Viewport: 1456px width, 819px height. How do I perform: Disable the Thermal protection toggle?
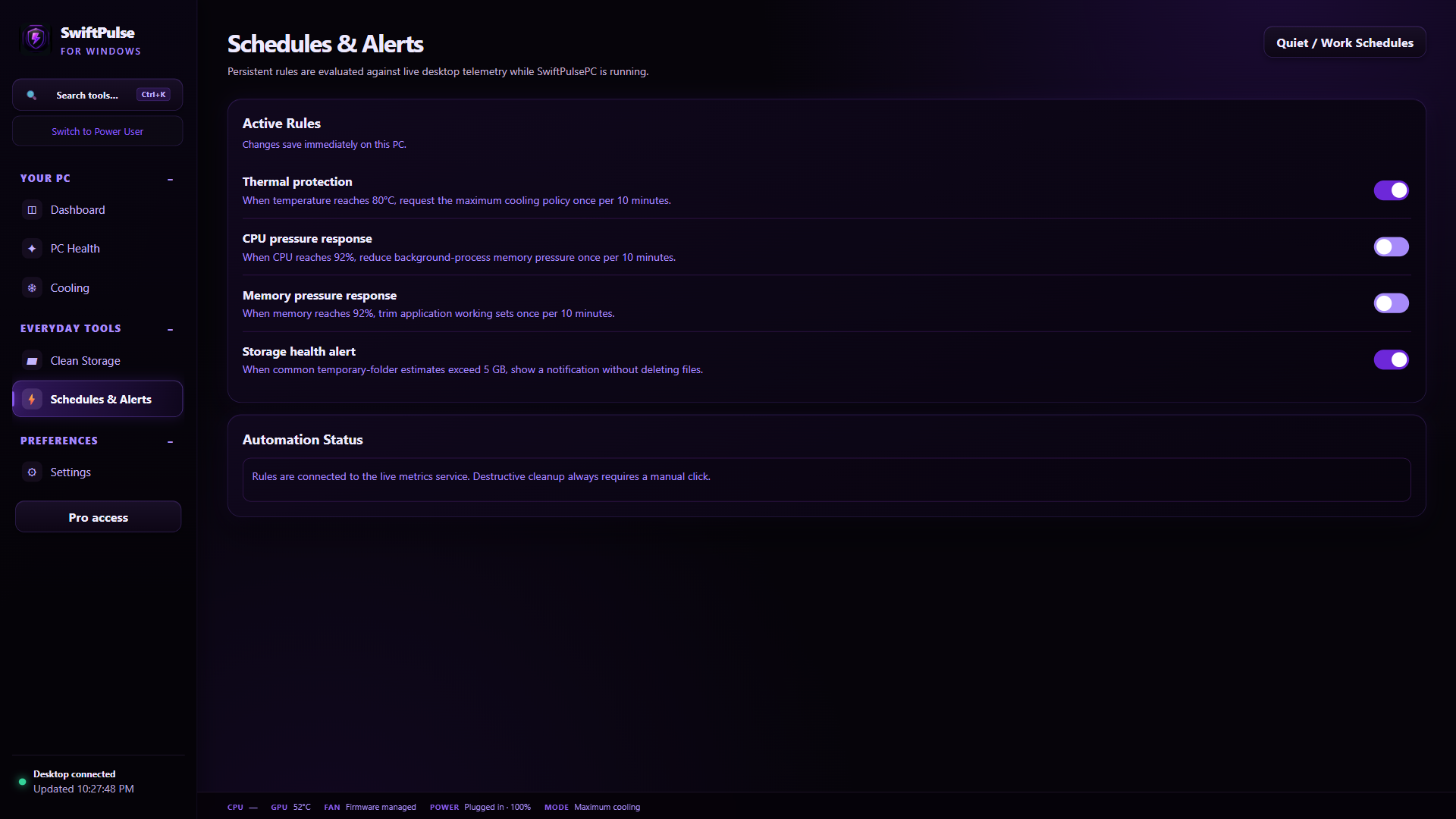1391,190
